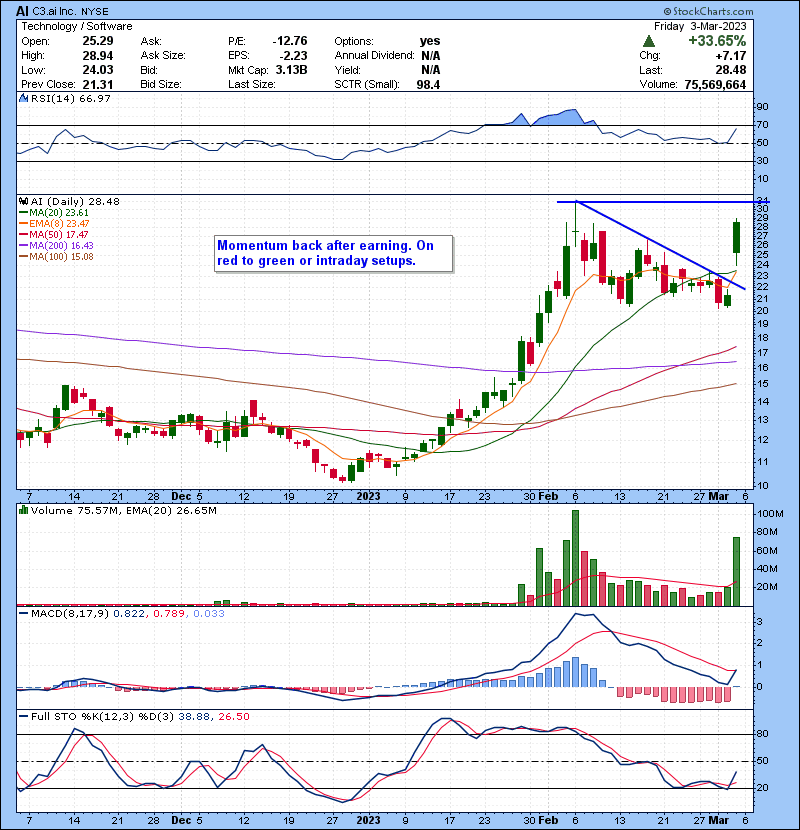Click the Bid Size label
This screenshot has width=800, height=830.
pyautogui.click(x=161, y=84)
